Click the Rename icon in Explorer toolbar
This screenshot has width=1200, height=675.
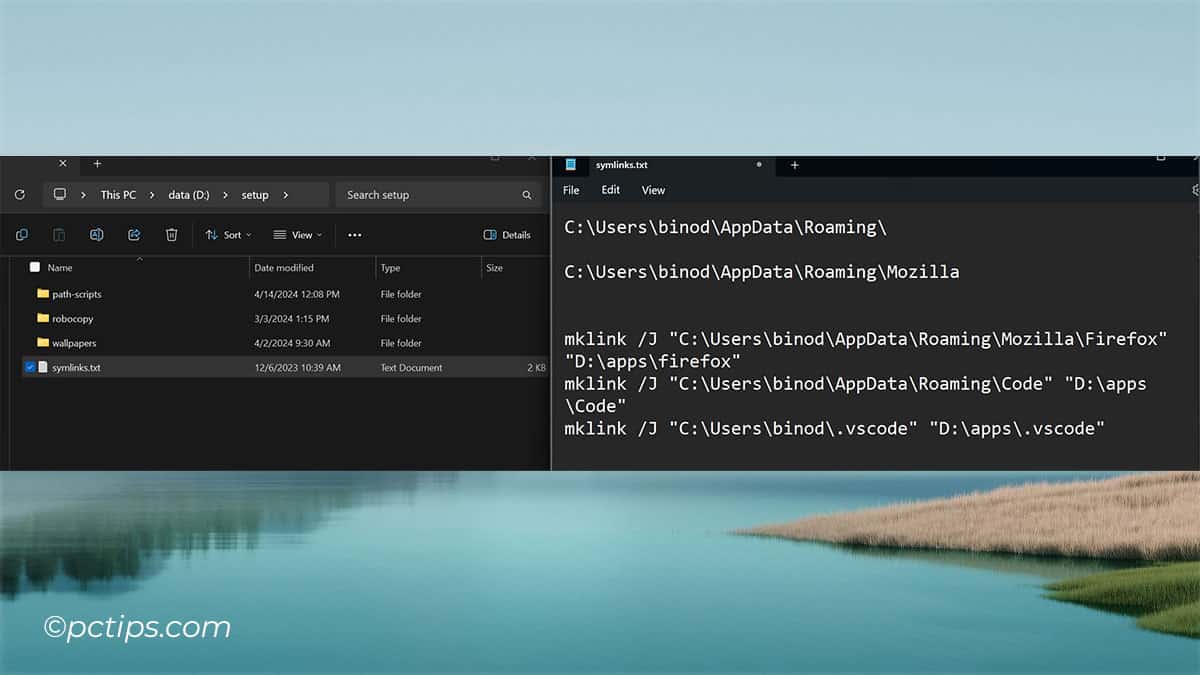(x=97, y=235)
